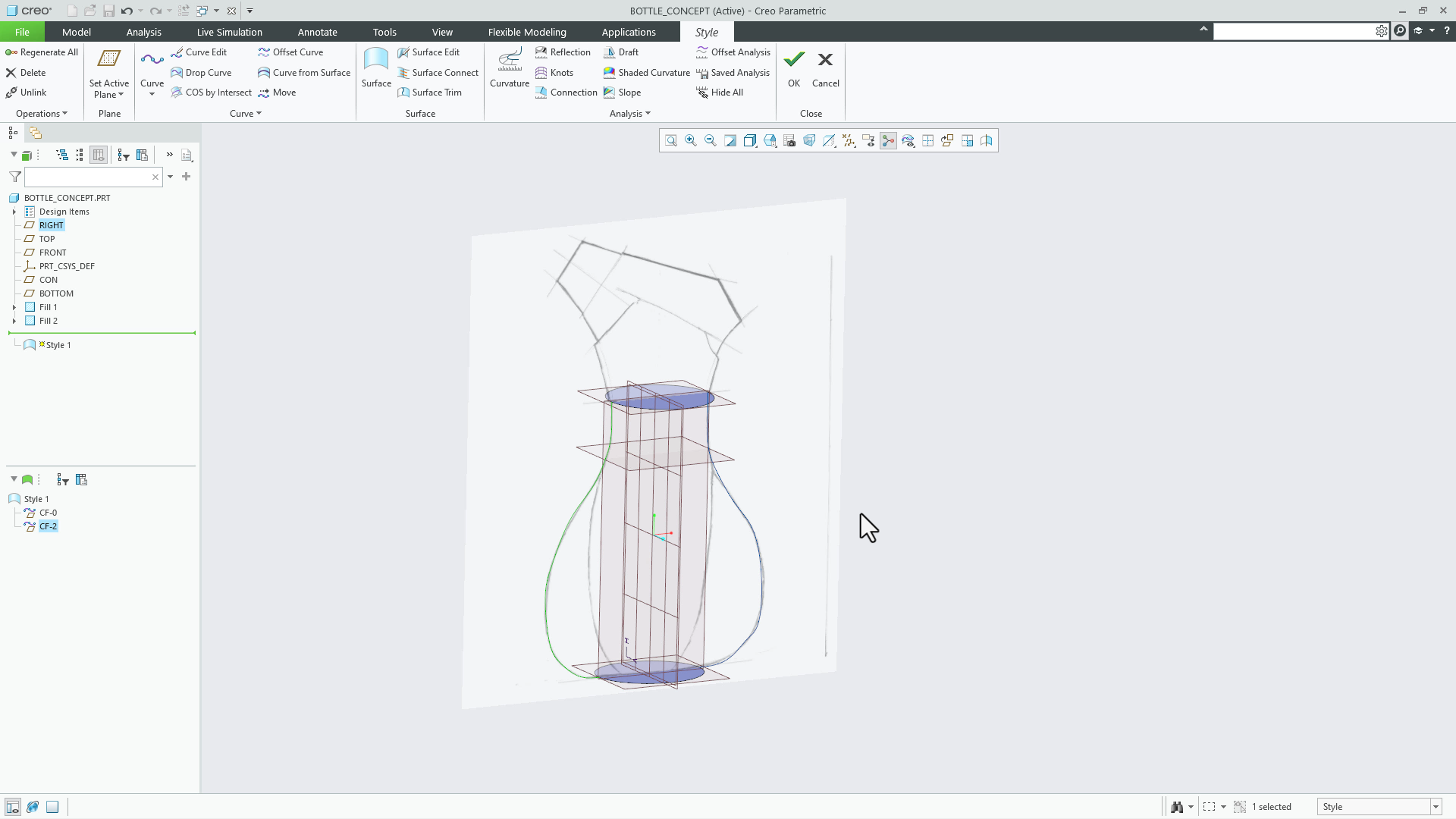Open the File menu

(22, 32)
